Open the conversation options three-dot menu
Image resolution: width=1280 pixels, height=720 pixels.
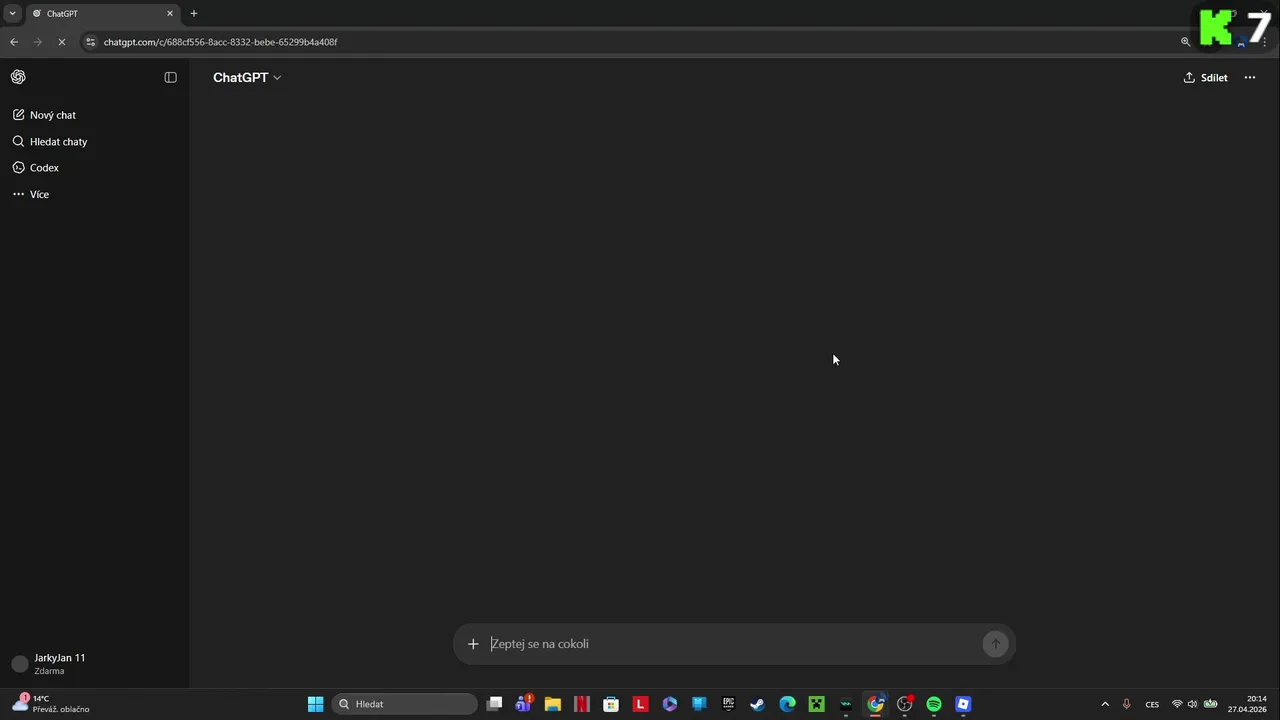coord(1250,77)
